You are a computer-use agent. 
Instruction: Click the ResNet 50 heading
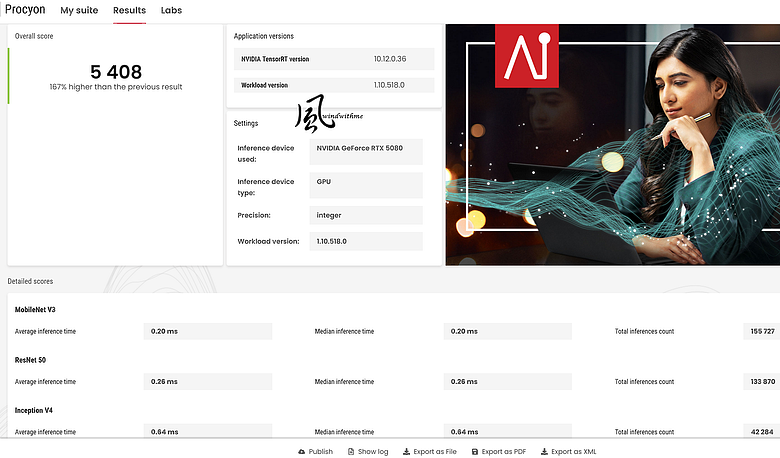(30, 360)
